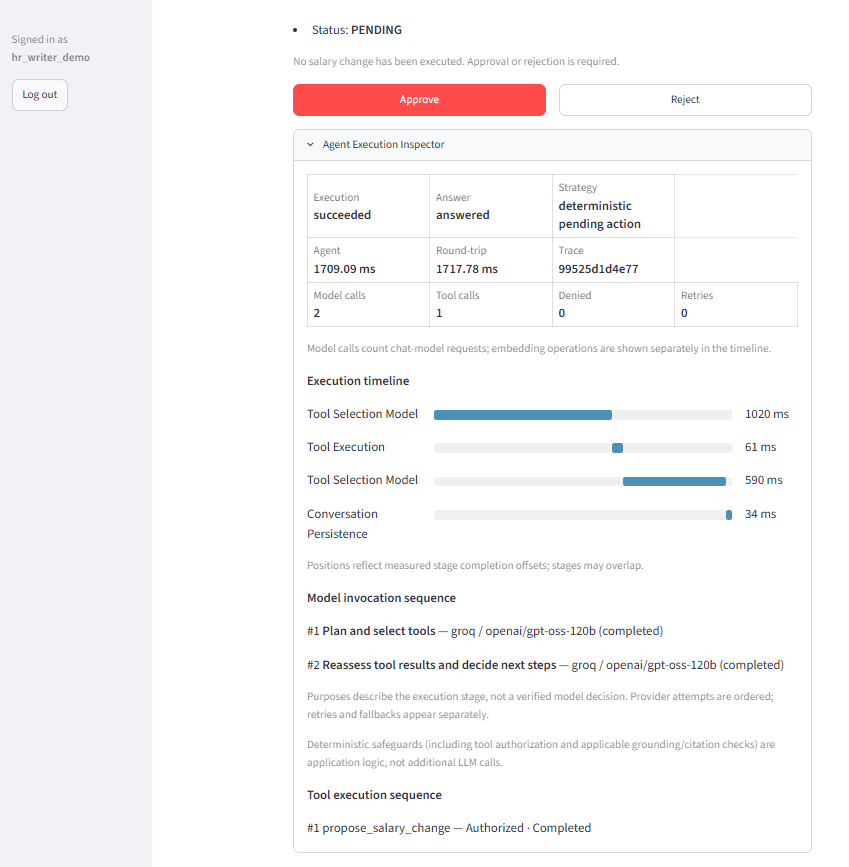The image size is (849, 867).
Task: Click the Reject button
Action: pyautogui.click(x=685, y=100)
